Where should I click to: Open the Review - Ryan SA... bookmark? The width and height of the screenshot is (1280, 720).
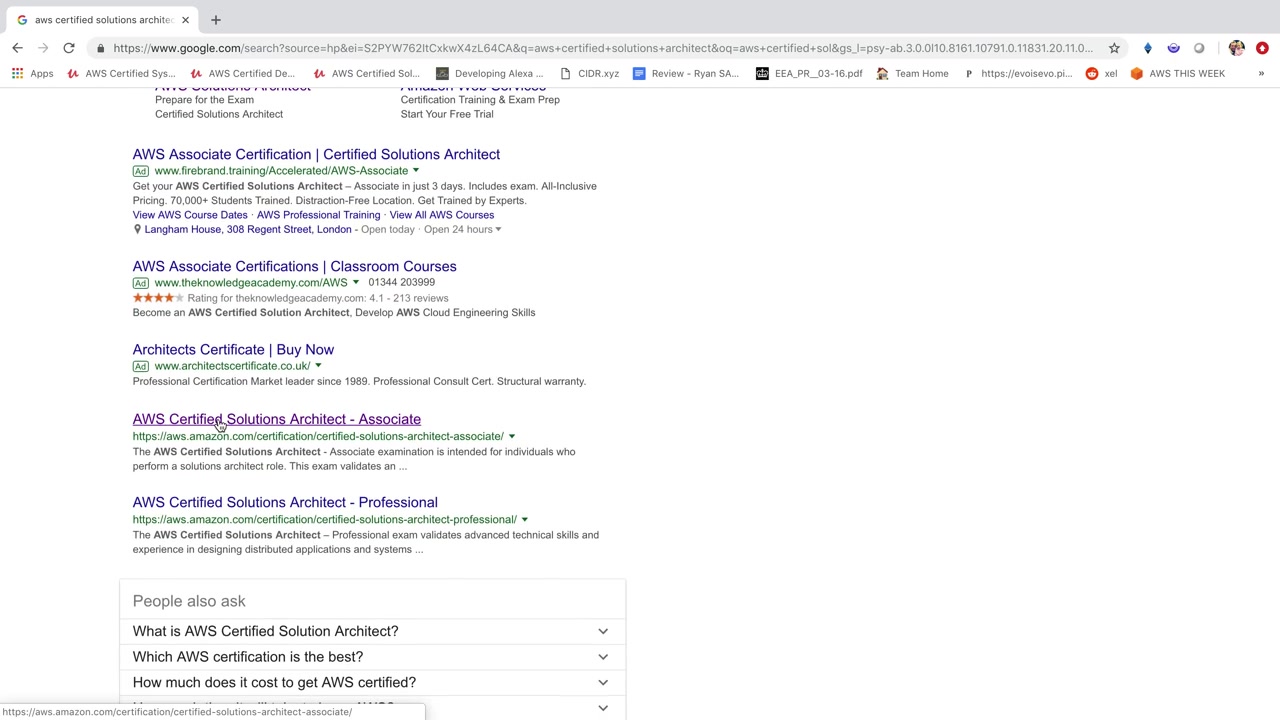686,73
